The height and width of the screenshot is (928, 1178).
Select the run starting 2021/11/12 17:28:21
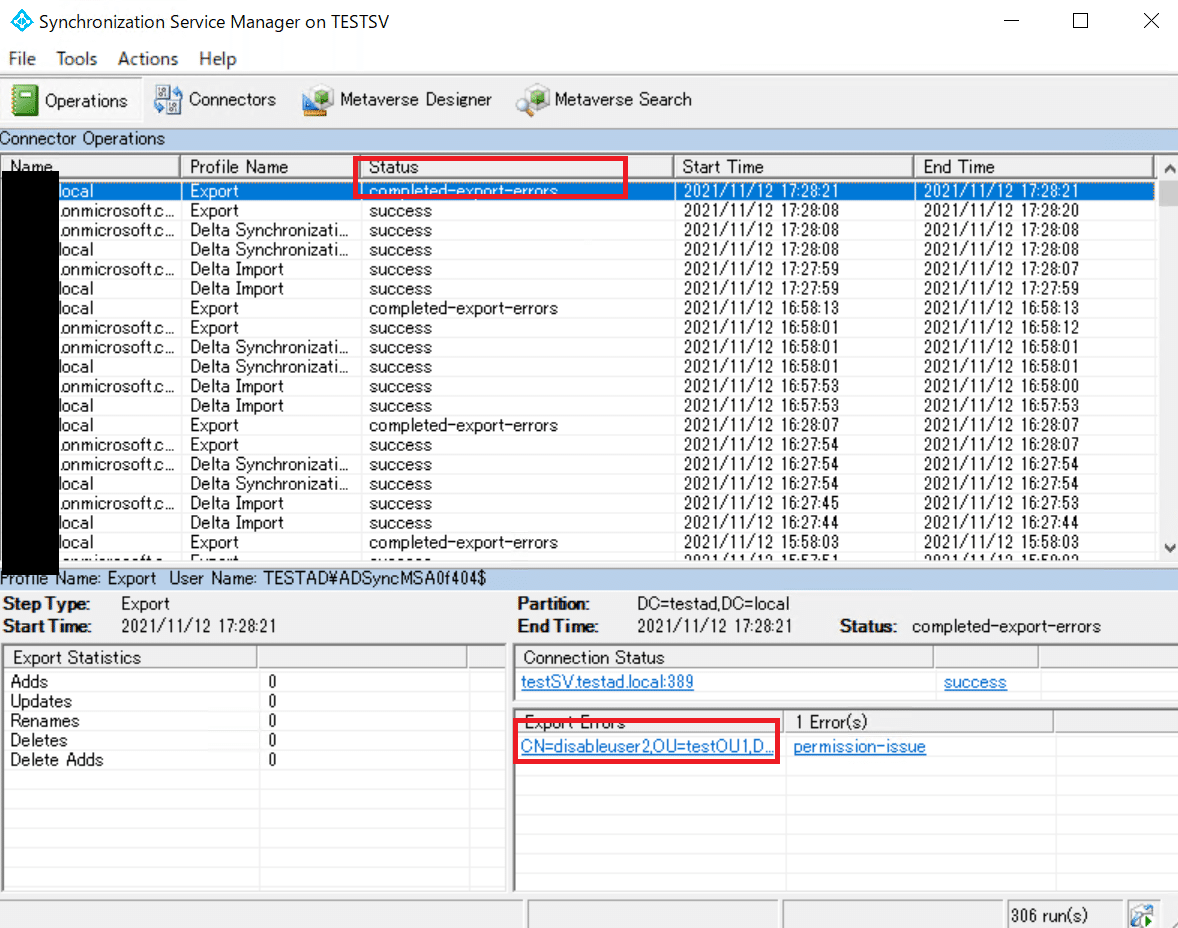[577, 191]
